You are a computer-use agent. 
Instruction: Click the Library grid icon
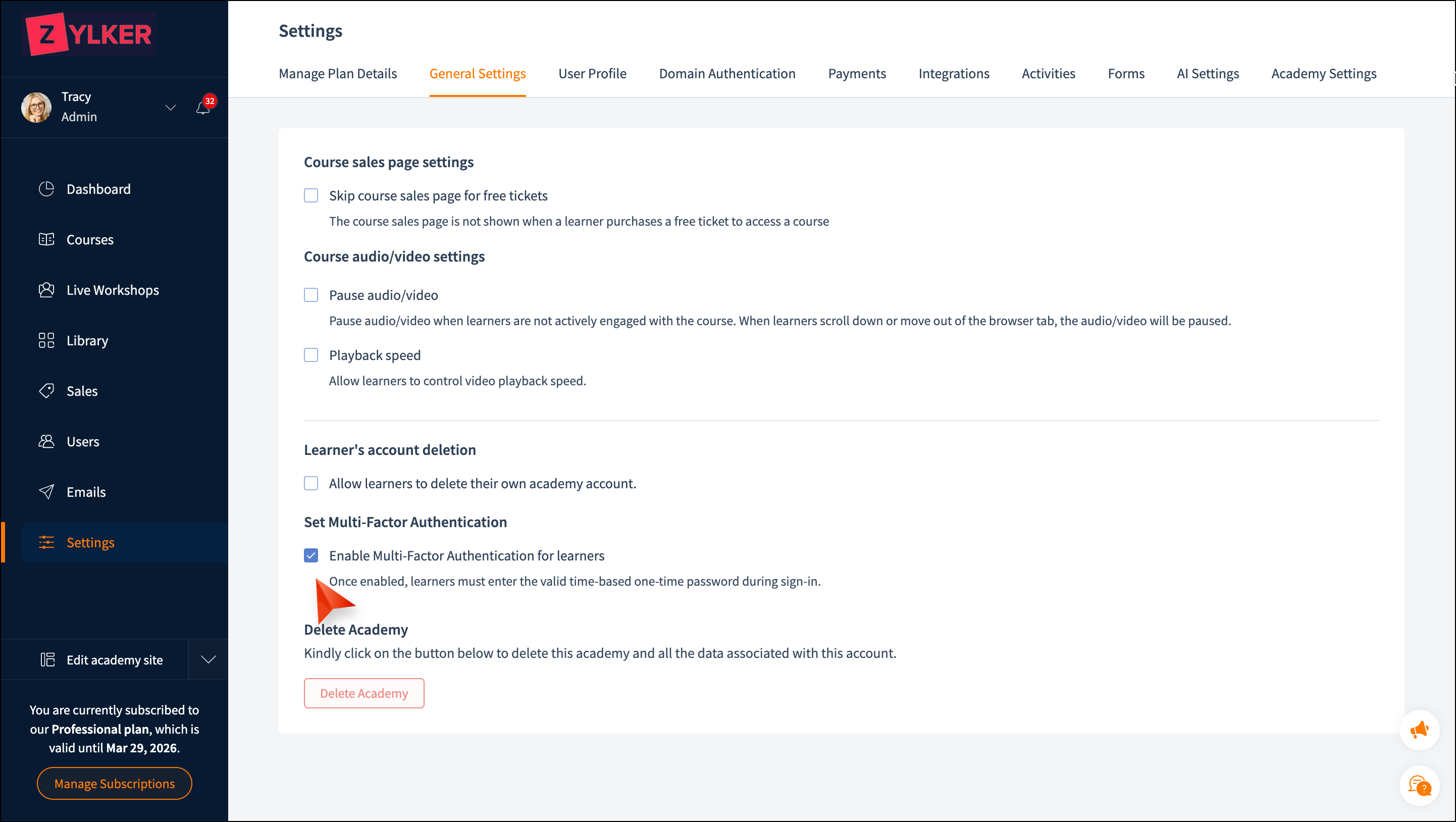coord(46,340)
